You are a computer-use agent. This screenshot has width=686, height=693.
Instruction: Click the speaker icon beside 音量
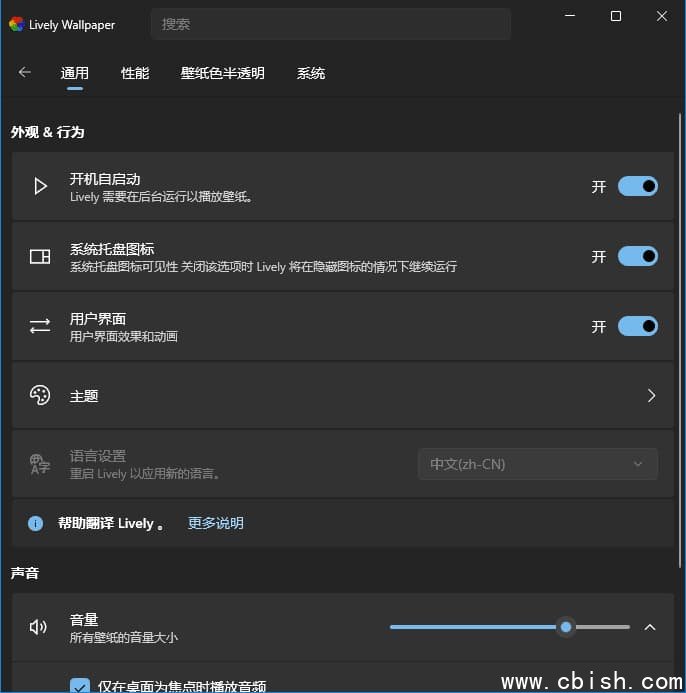pyautogui.click(x=38, y=627)
